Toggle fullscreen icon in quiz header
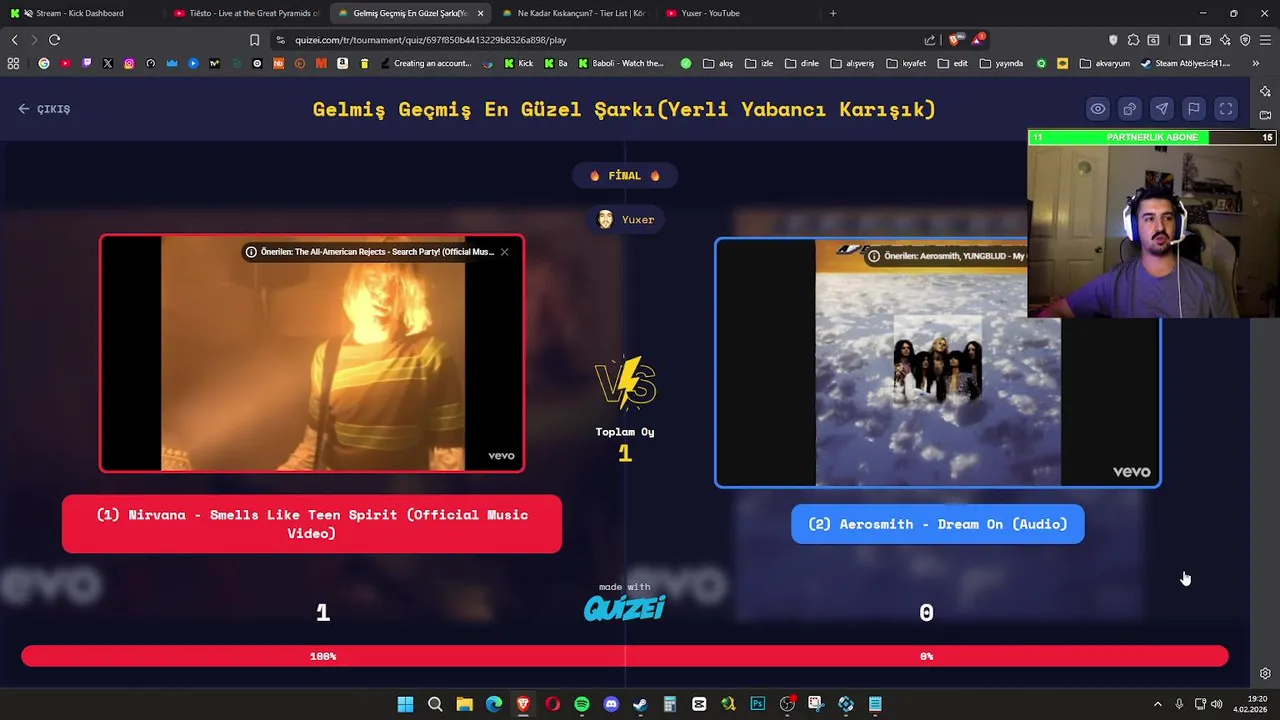1280x720 pixels. (x=1226, y=109)
